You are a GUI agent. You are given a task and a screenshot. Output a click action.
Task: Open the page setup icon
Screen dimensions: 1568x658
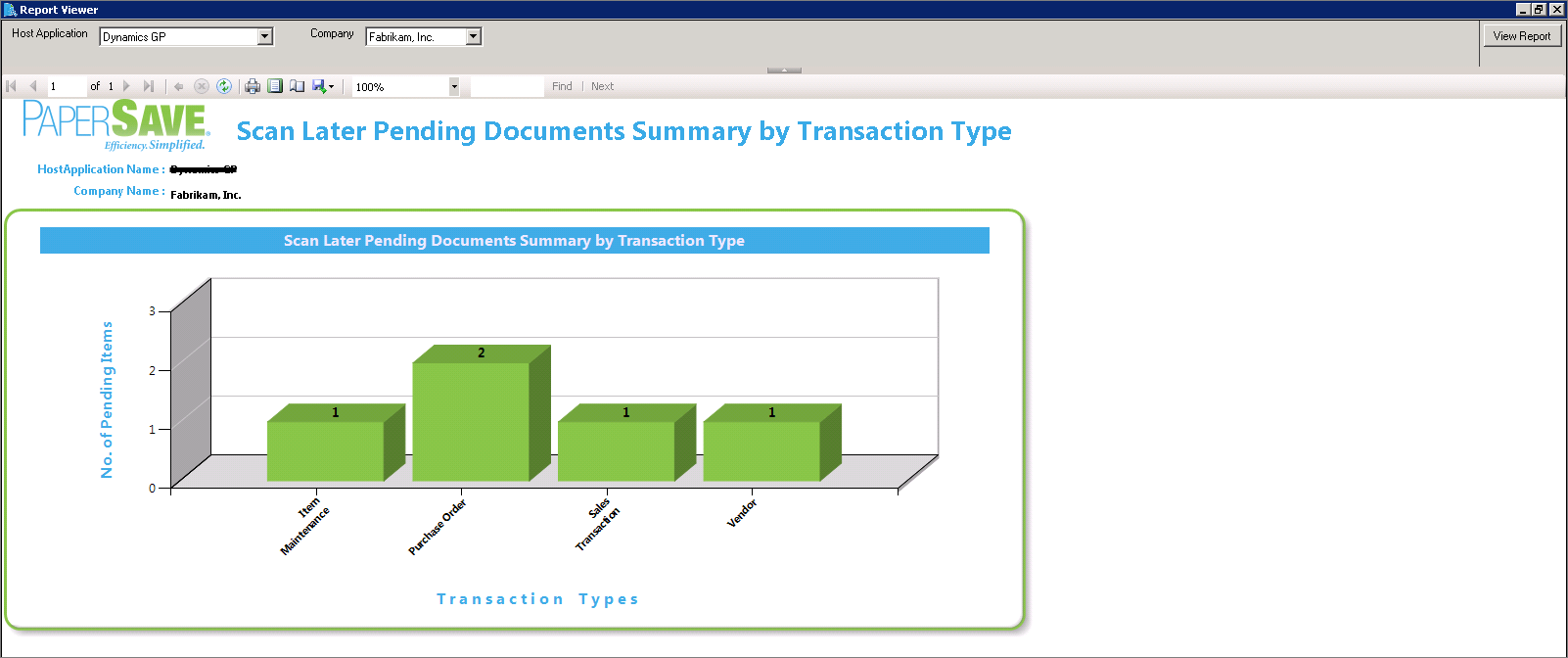pyautogui.click(x=298, y=86)
